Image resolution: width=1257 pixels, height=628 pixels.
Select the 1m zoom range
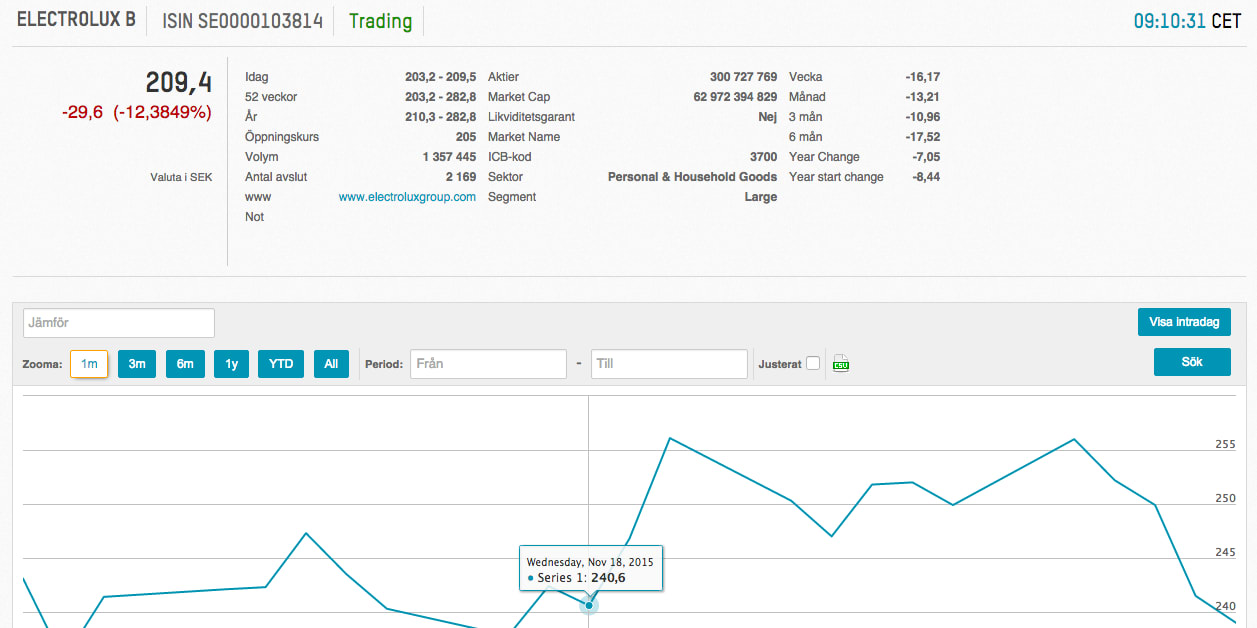tap(89, 364)
